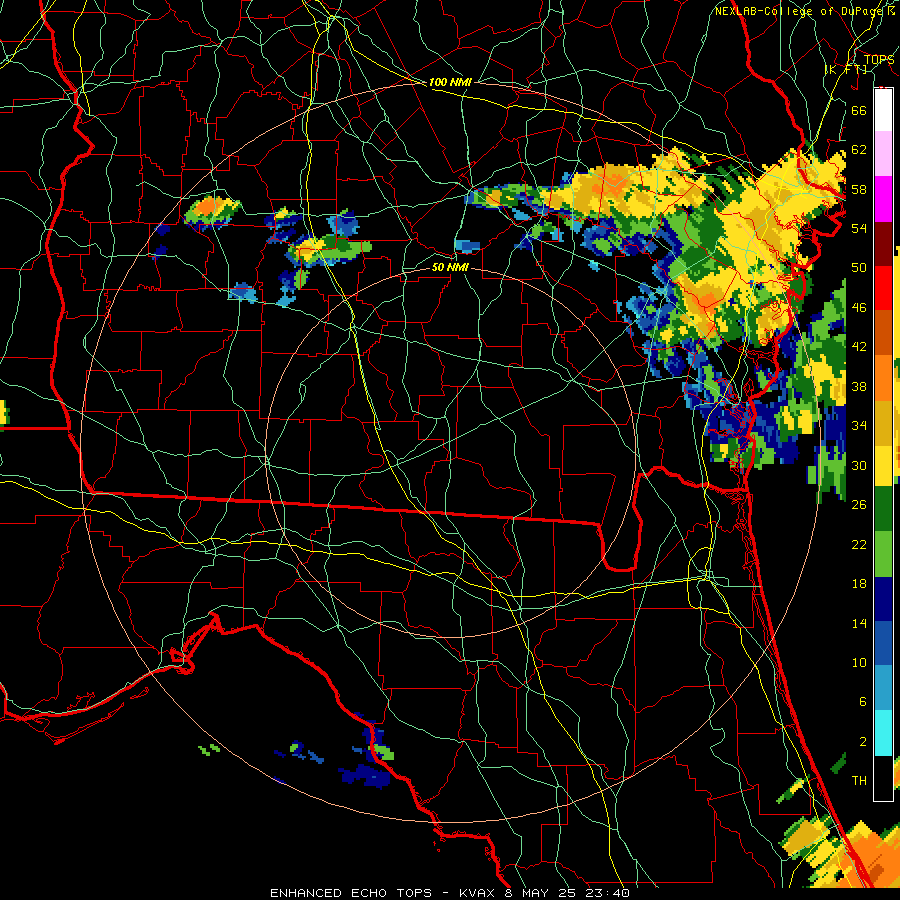Select the dark maroon legend swatch
Image resolution: width=900 pixels, height=900 pixels.
pos(883,243)
